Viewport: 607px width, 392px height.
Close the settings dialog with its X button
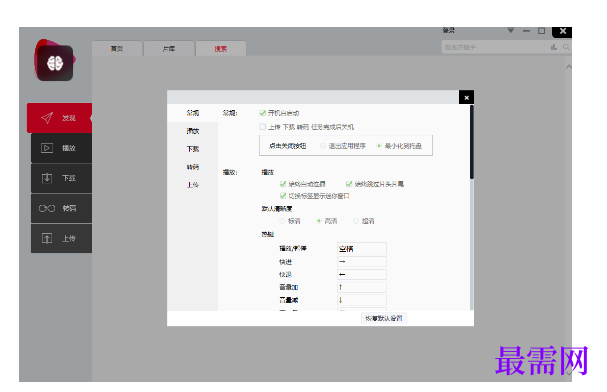[466, 98]
